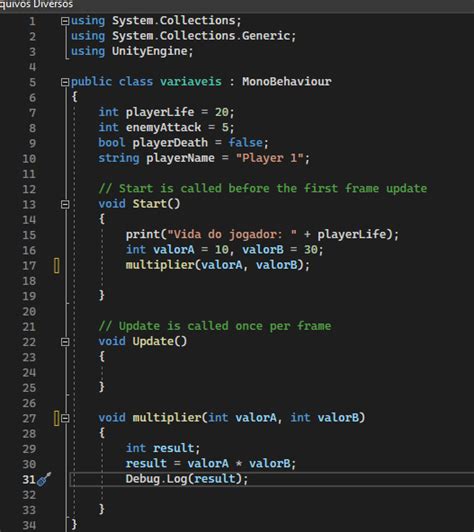
Task: Click the "print" call on line 15
Action: (143, 234)
